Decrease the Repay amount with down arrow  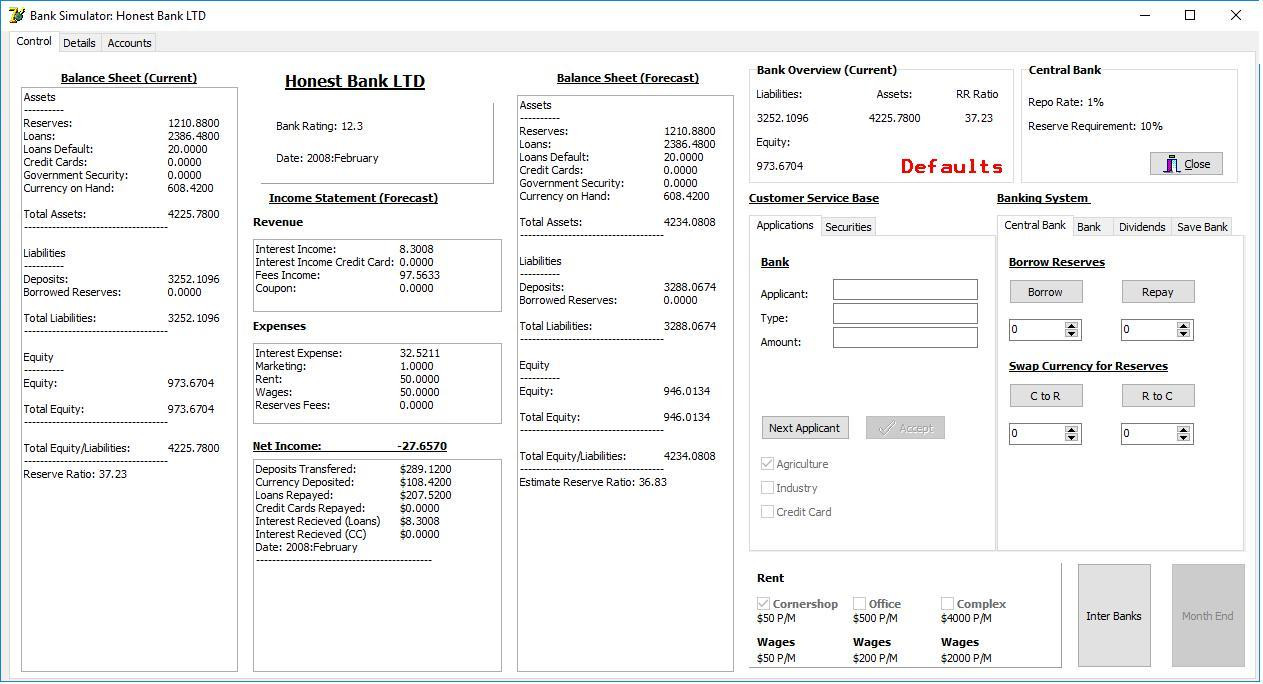(x=1184, y=334)
